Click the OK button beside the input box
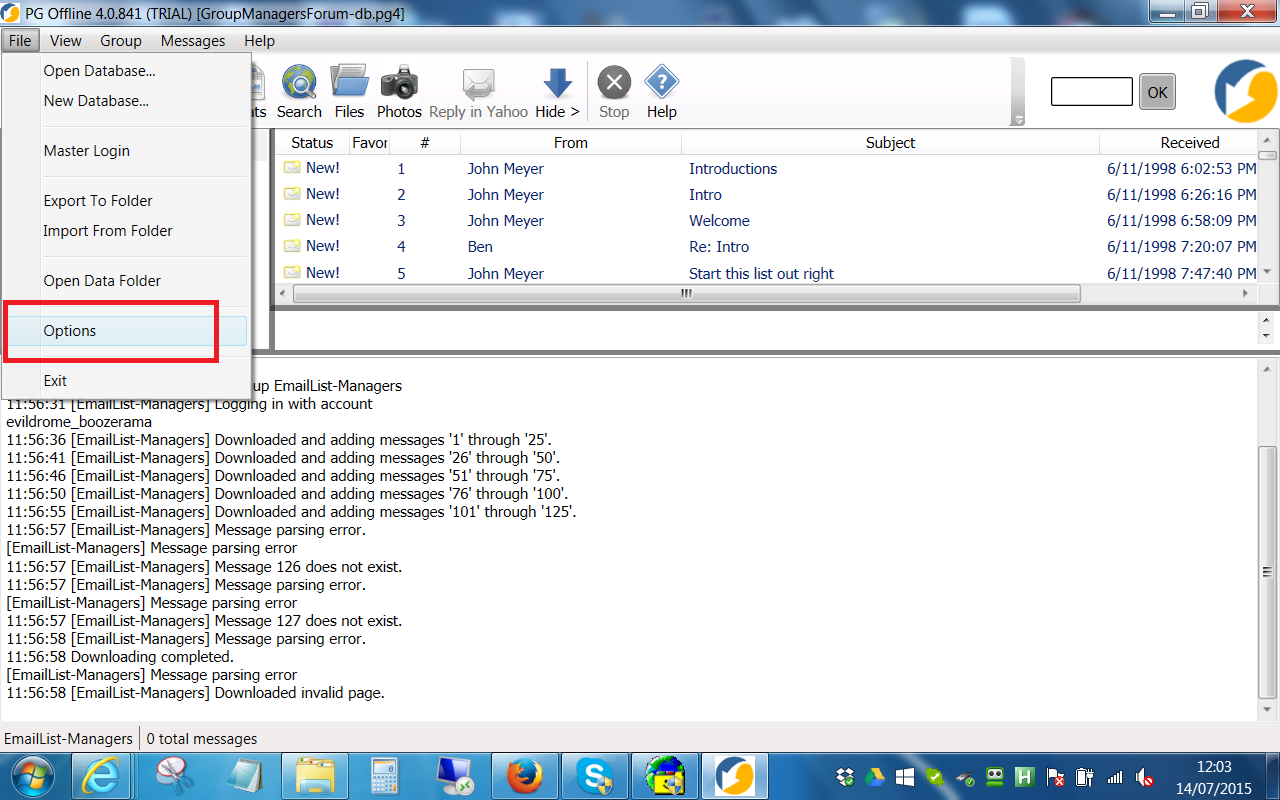 (x=1157, y=92)
